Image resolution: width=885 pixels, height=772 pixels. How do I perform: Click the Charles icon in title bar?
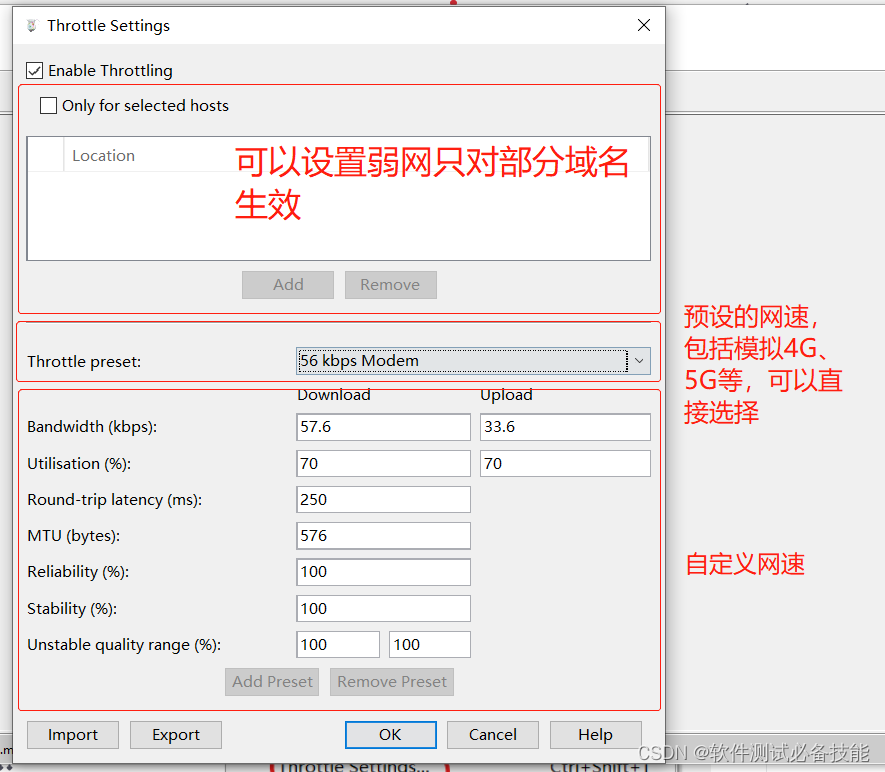click(x=32, y=25)
